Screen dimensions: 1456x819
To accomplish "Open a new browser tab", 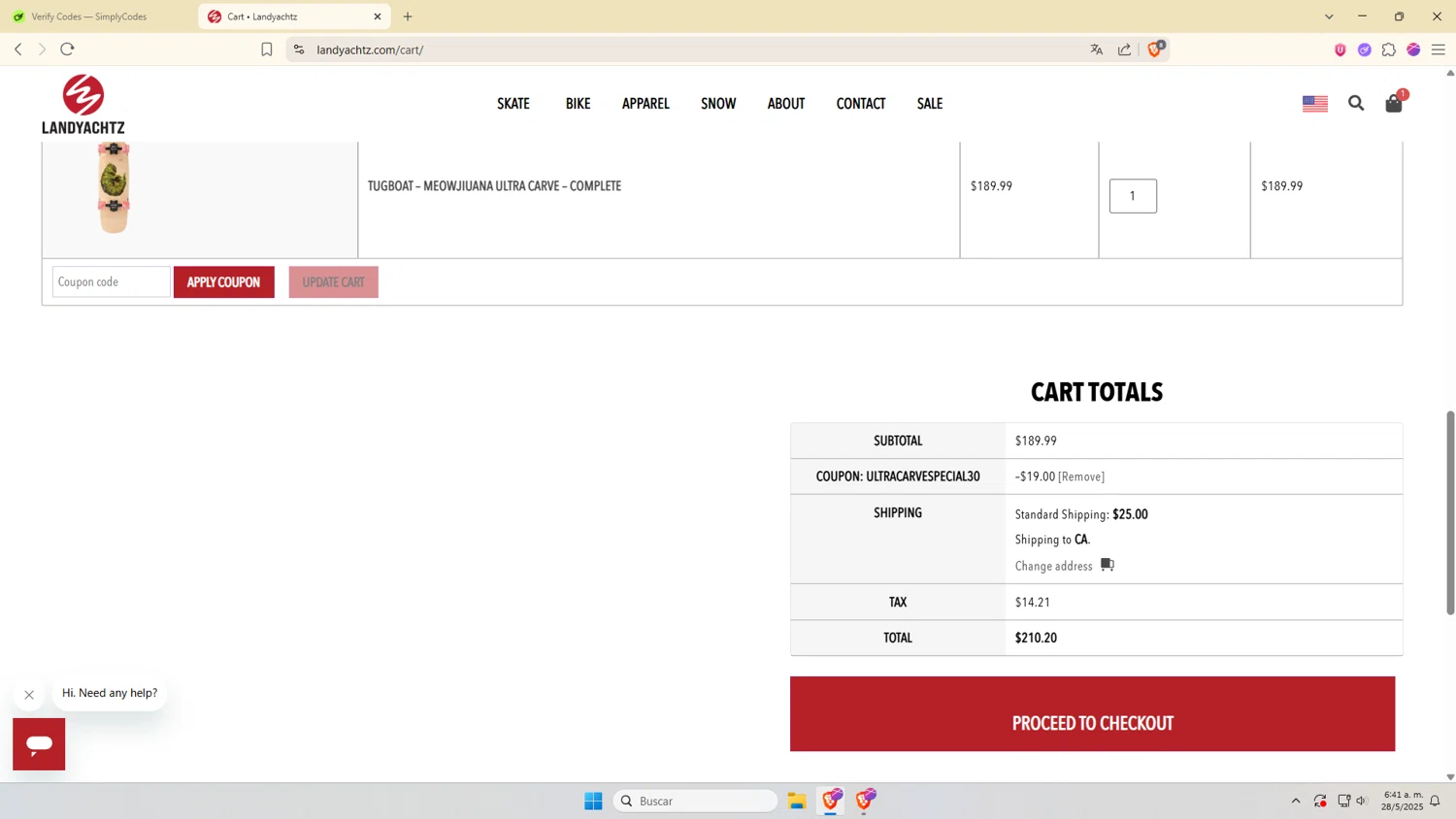I will (x=408, y=16).
